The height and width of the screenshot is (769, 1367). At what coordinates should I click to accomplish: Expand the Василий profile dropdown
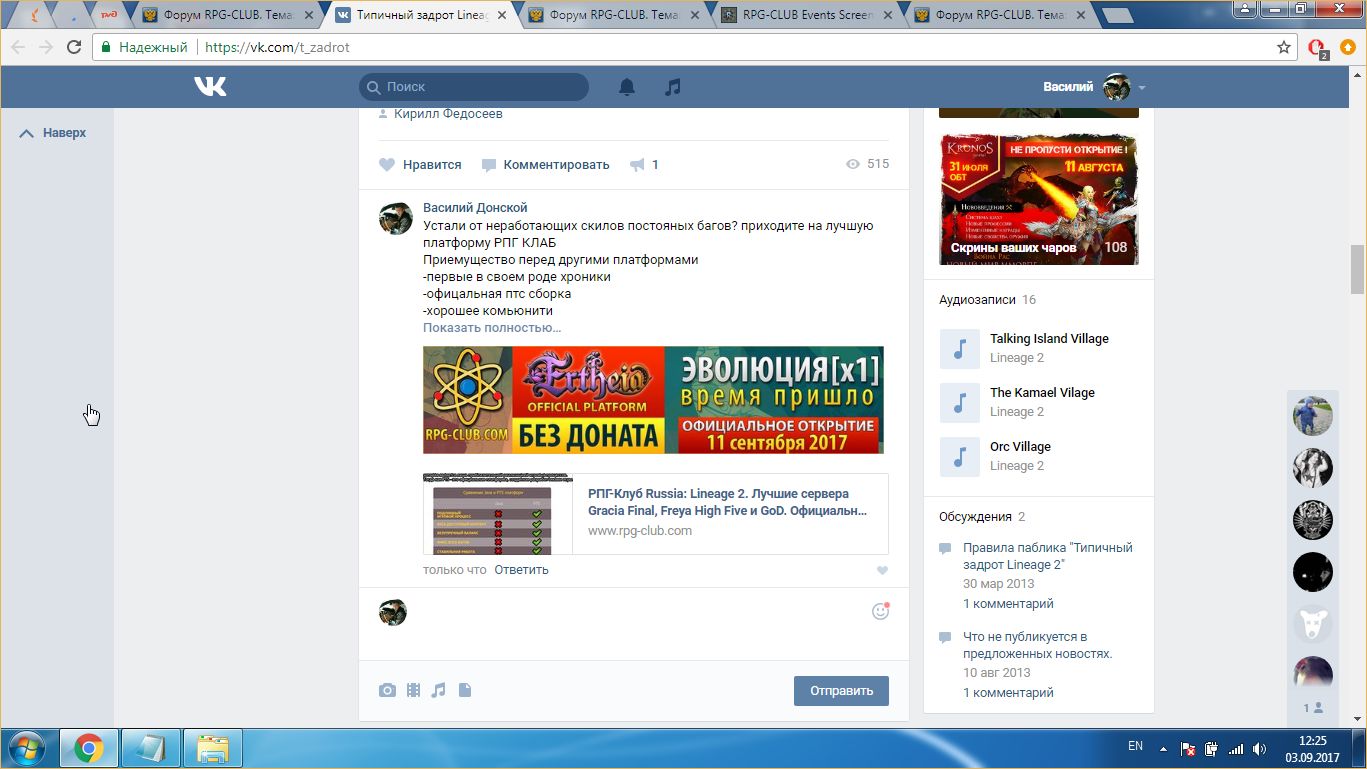[1142, 87]
